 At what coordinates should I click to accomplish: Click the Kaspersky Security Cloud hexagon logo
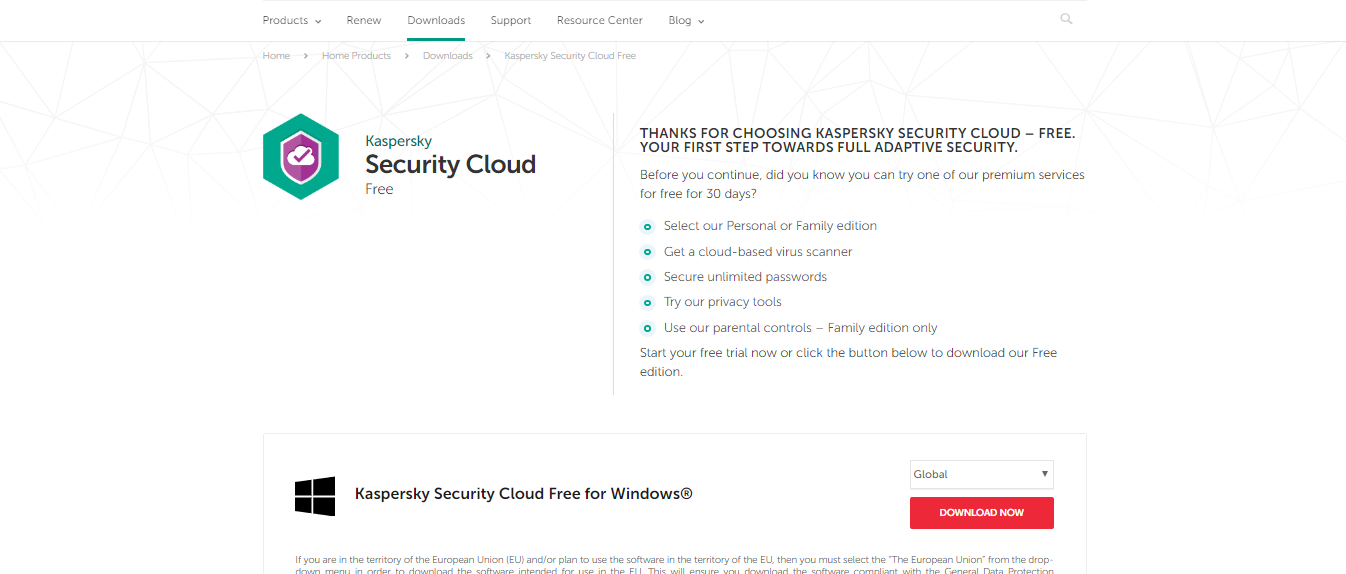click(x=301, y=157)
